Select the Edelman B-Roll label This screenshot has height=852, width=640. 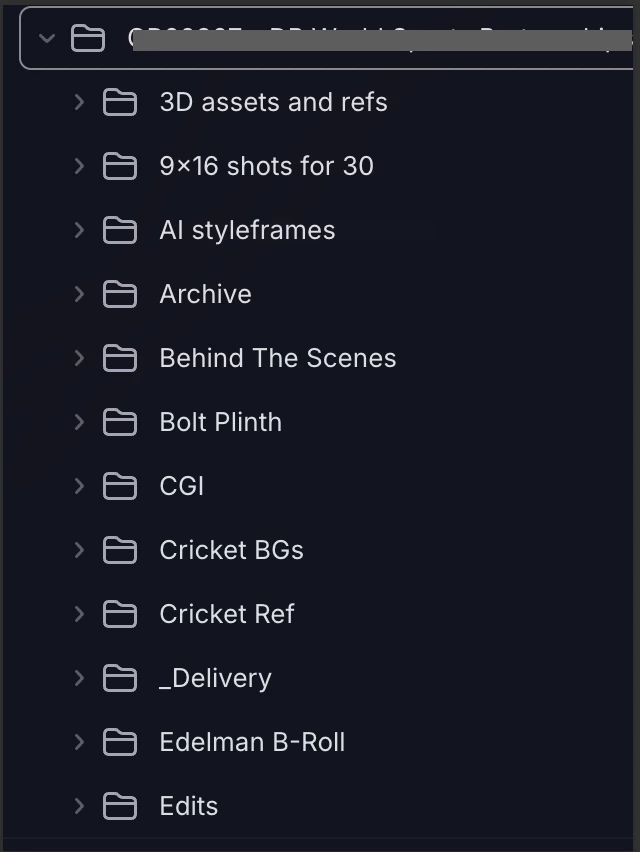coord(252,742)
